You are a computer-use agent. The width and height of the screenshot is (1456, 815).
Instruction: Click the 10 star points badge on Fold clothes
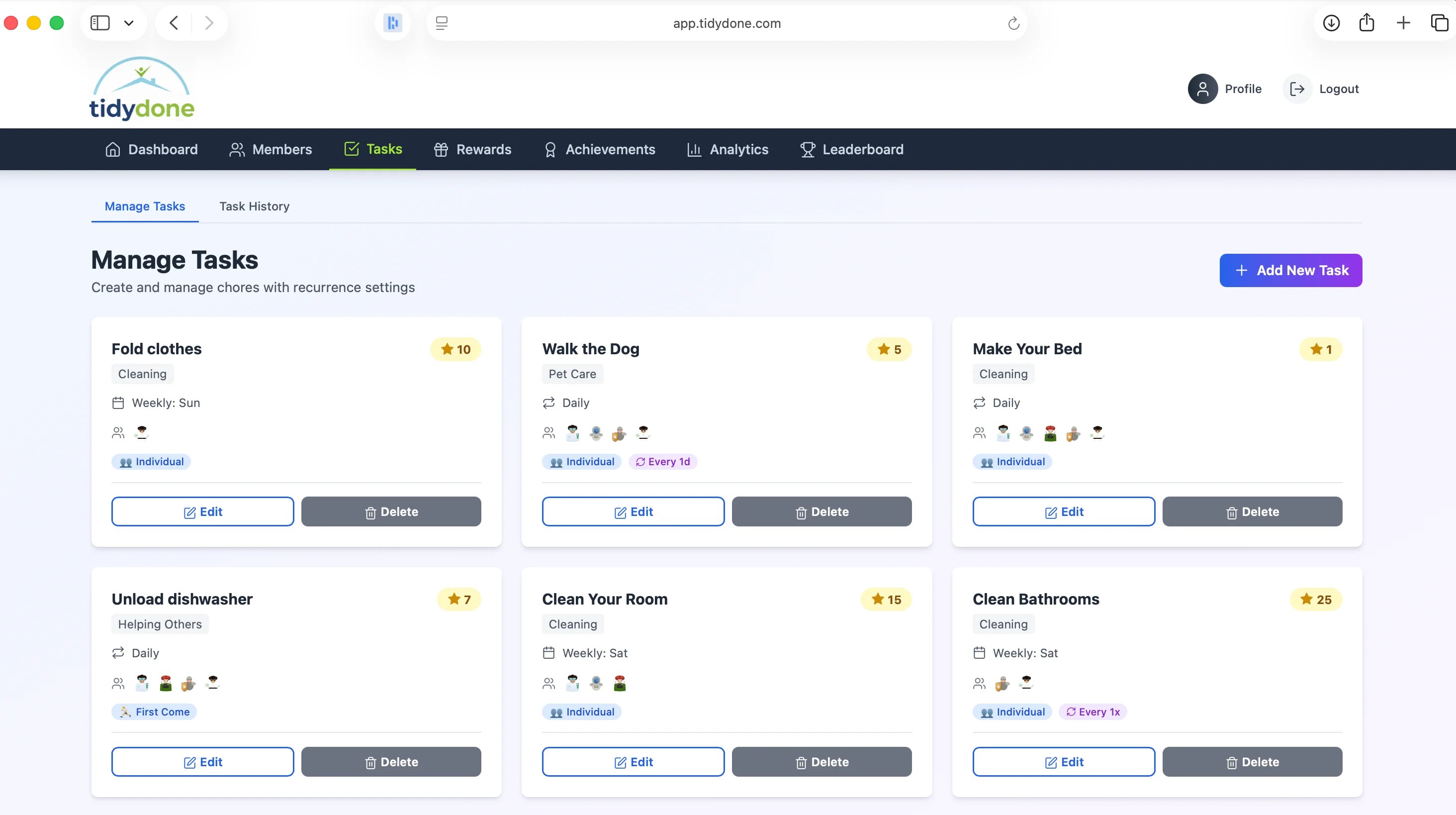455,349
